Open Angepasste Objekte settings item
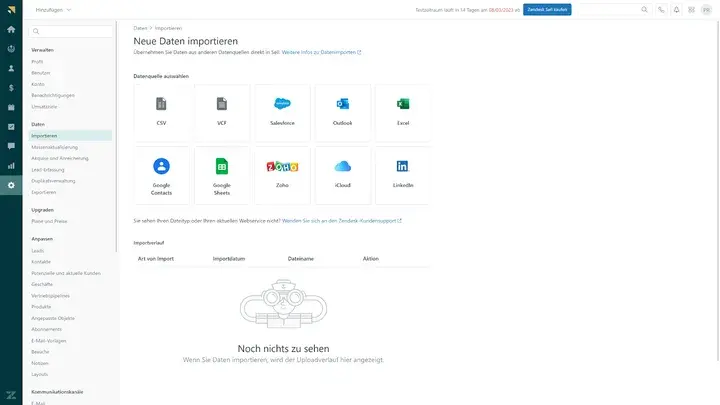 click(53, 318)
